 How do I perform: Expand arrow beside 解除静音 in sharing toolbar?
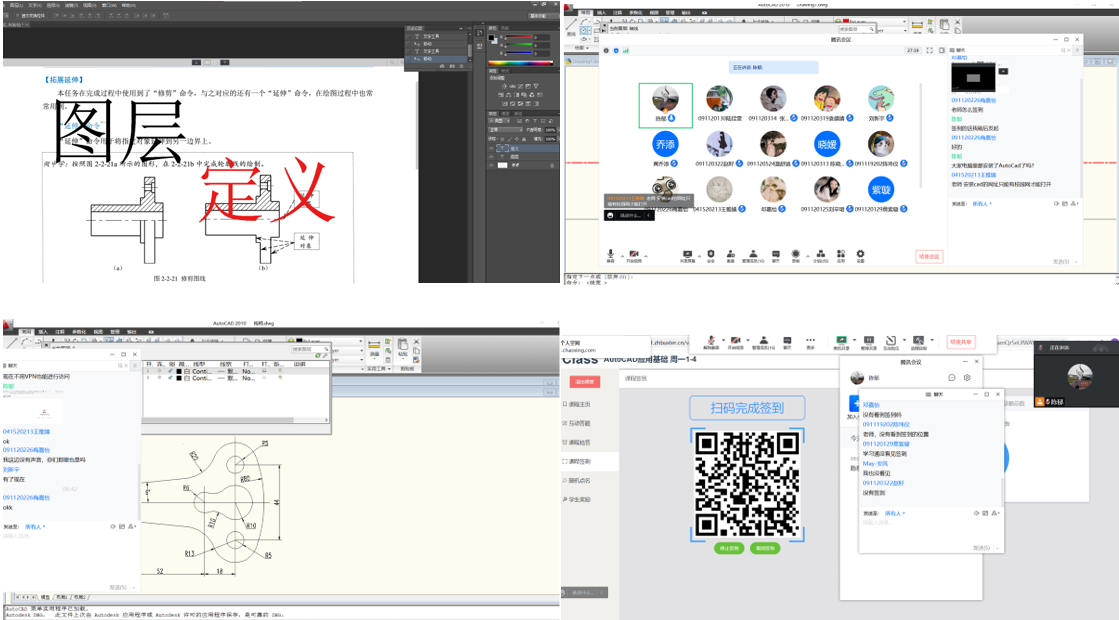point(723,340)
